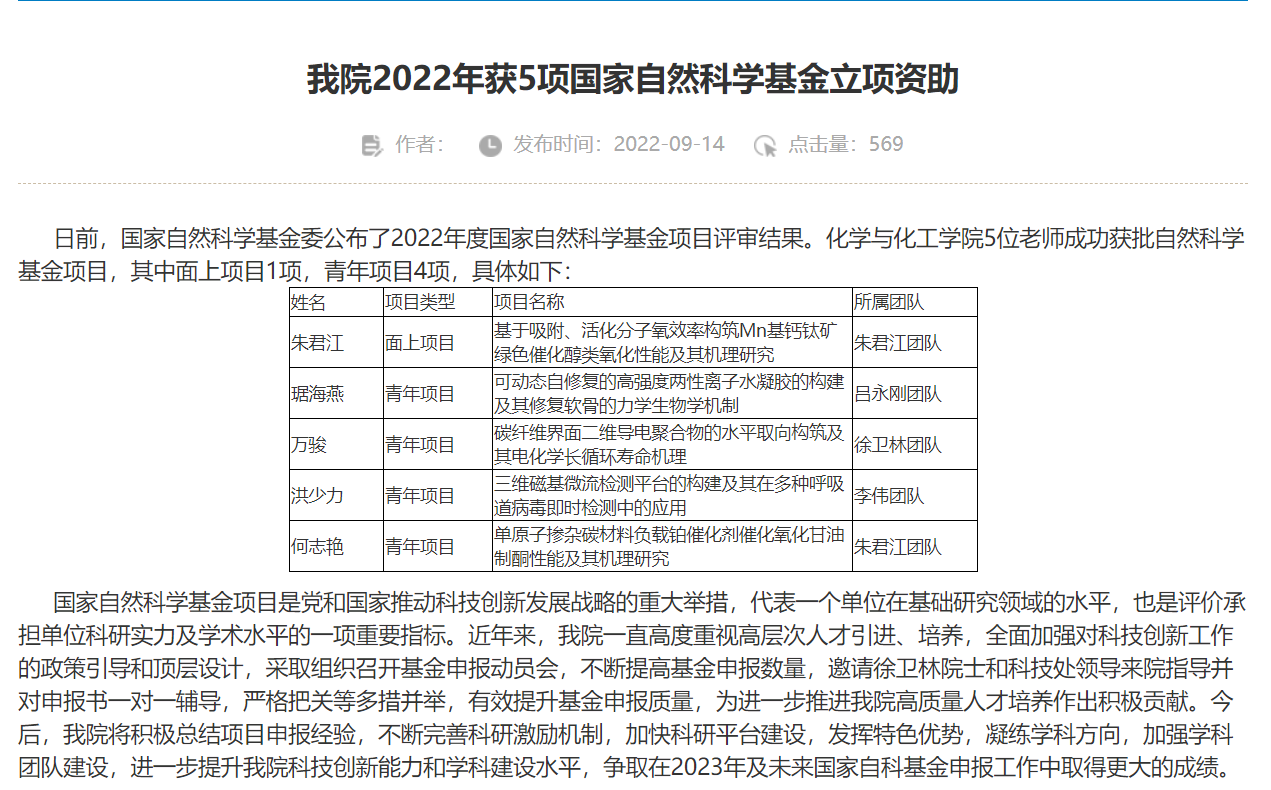1271x790 pixels.
Task: Click the 项目名称 table header
Action: [x=530, y=302]
